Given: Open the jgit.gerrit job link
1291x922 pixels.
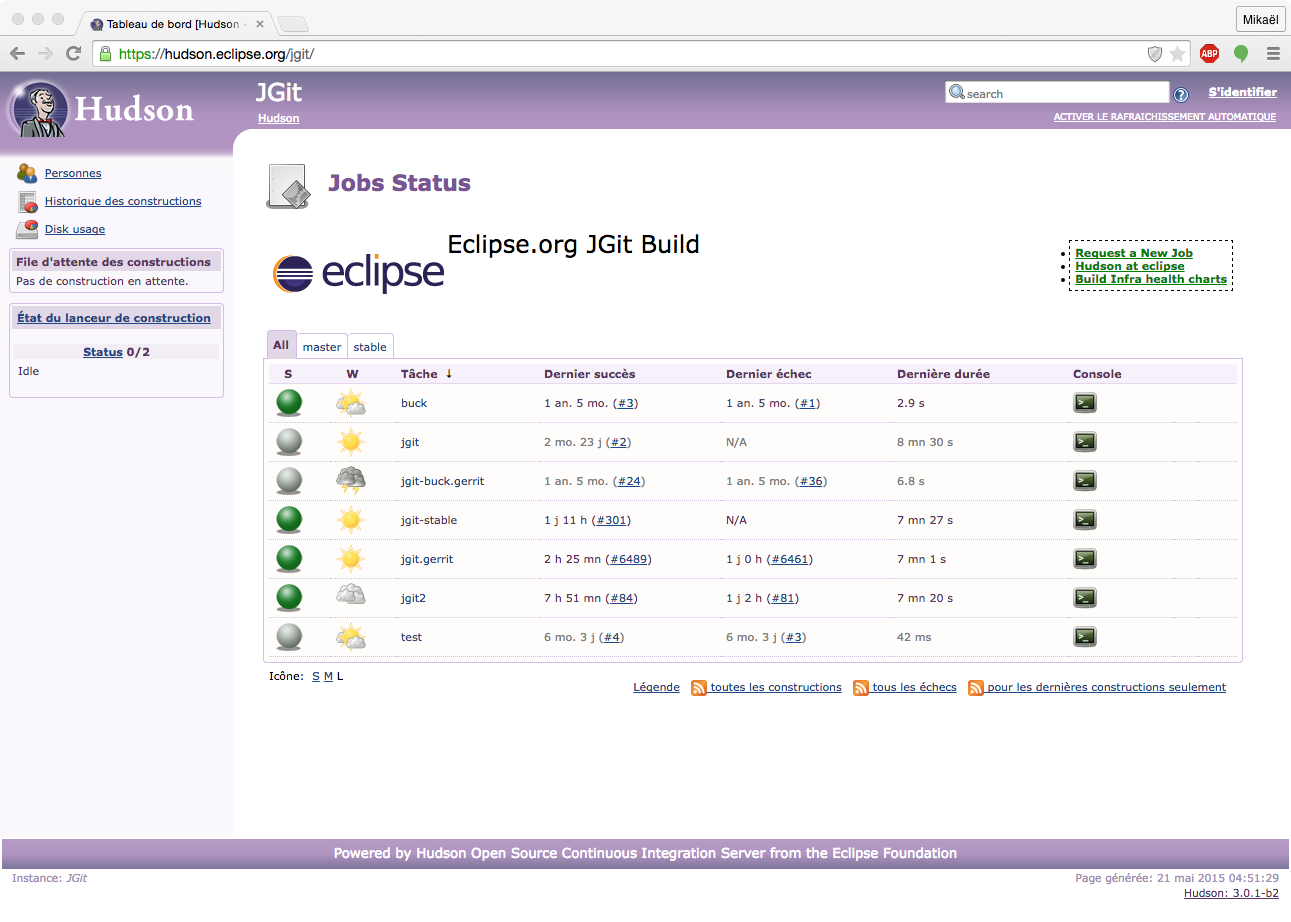Looking at the screenshot, I should 427,559.
